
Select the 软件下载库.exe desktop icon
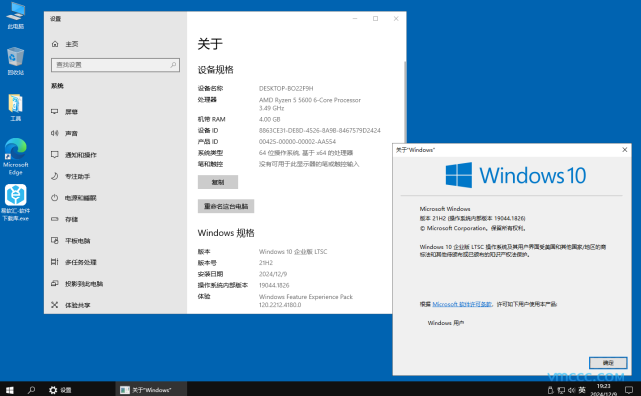[x=16, y=202]
